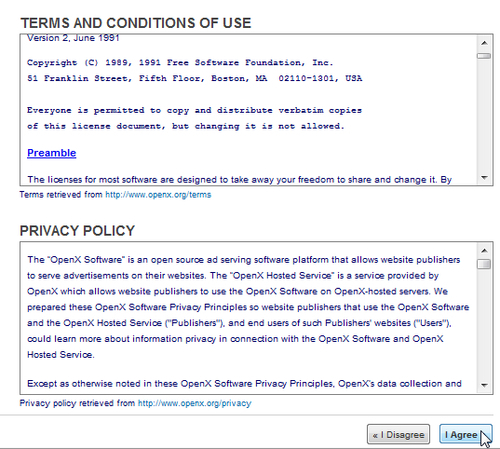
Task: Click Privacy Policy scrollbar track below thumb
Action: point(484,323)
